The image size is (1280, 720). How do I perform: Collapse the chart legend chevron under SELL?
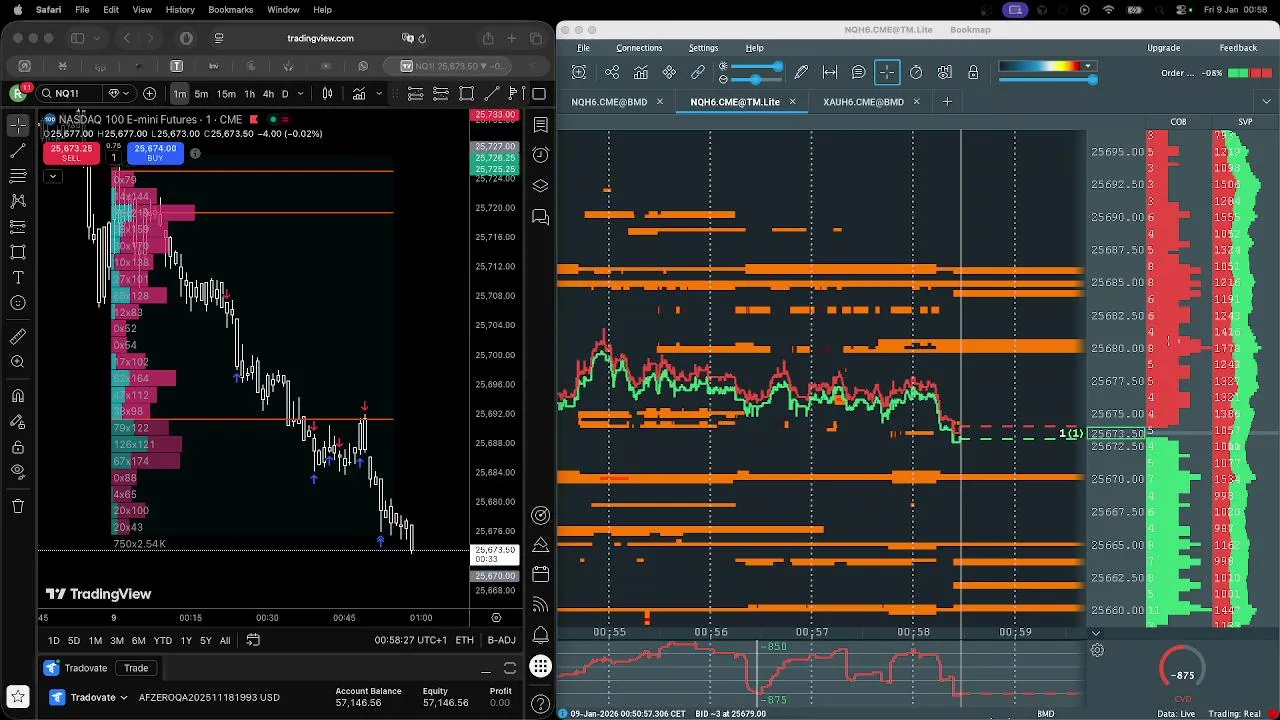(52, 176)
